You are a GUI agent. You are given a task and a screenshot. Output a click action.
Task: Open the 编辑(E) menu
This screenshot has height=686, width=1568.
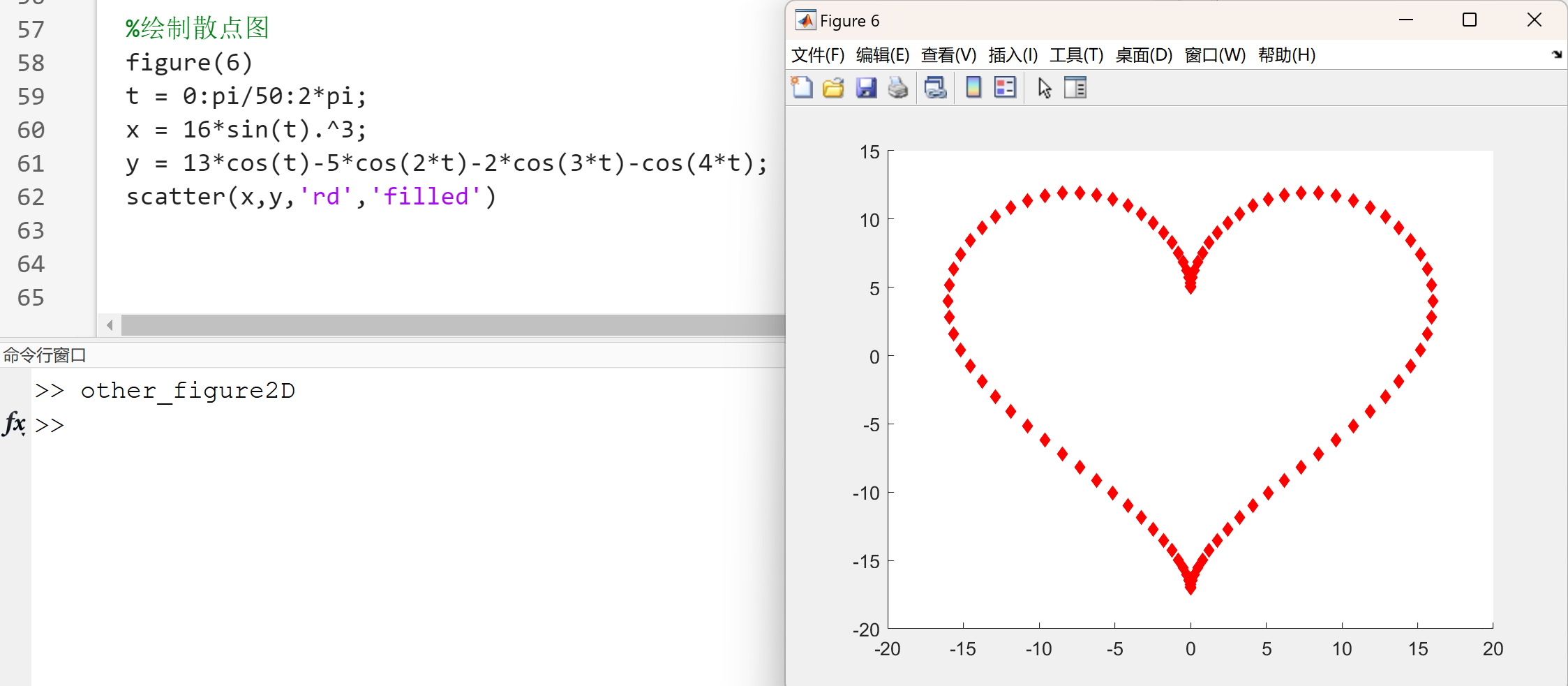point(883,55)
